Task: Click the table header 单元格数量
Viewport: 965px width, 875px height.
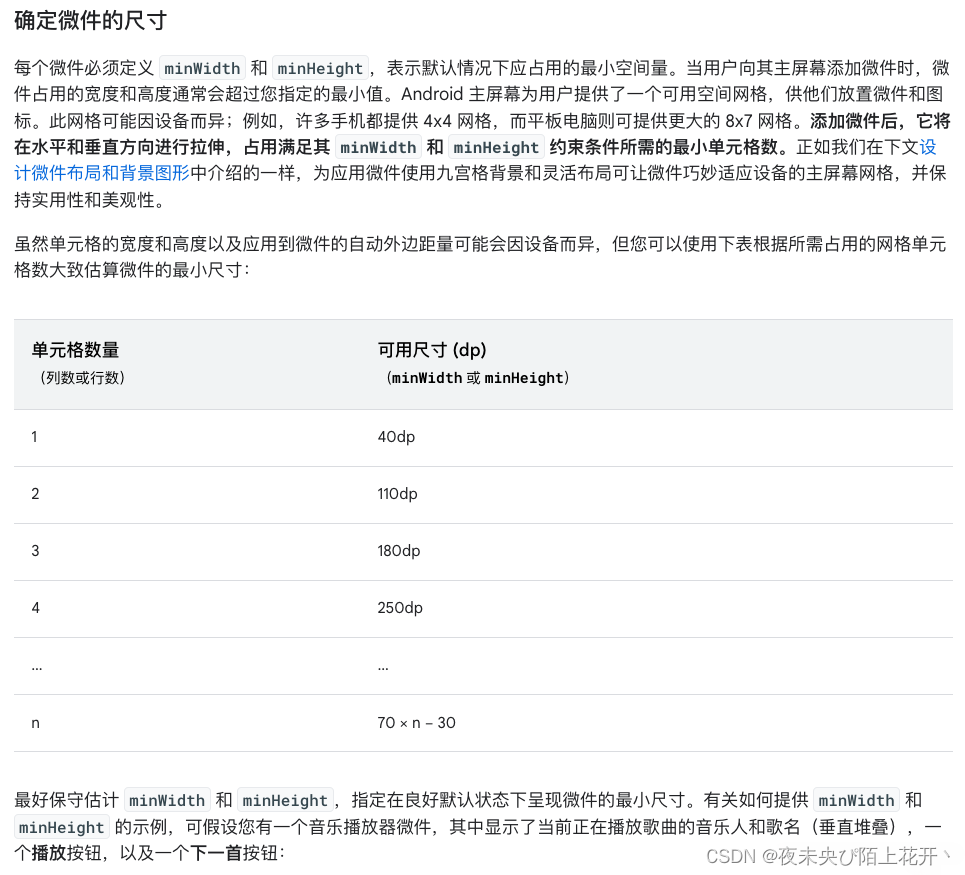Action: click(x=74, y=350)
